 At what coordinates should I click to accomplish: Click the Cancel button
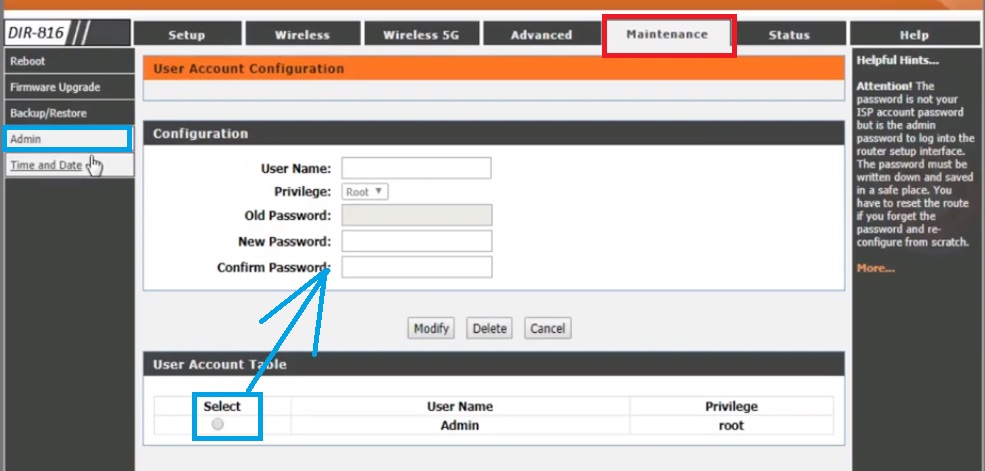548,328
